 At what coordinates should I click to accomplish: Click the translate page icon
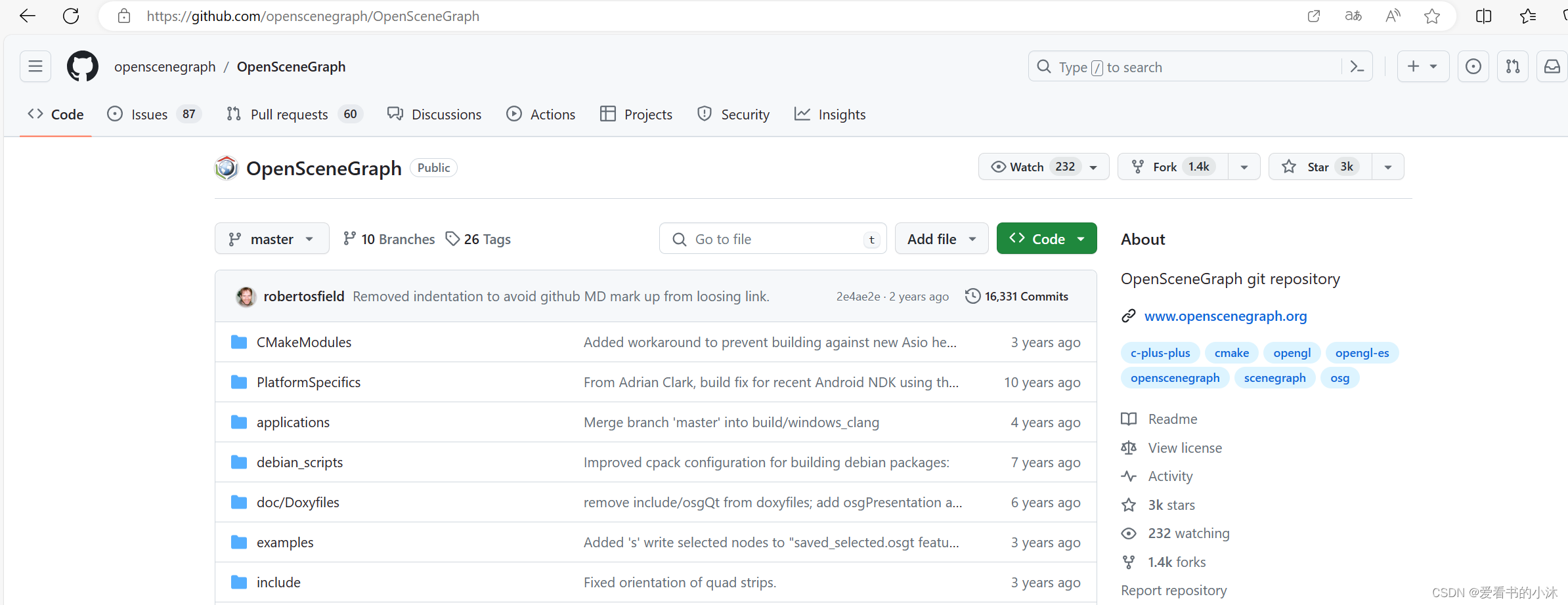(1353, 16)
